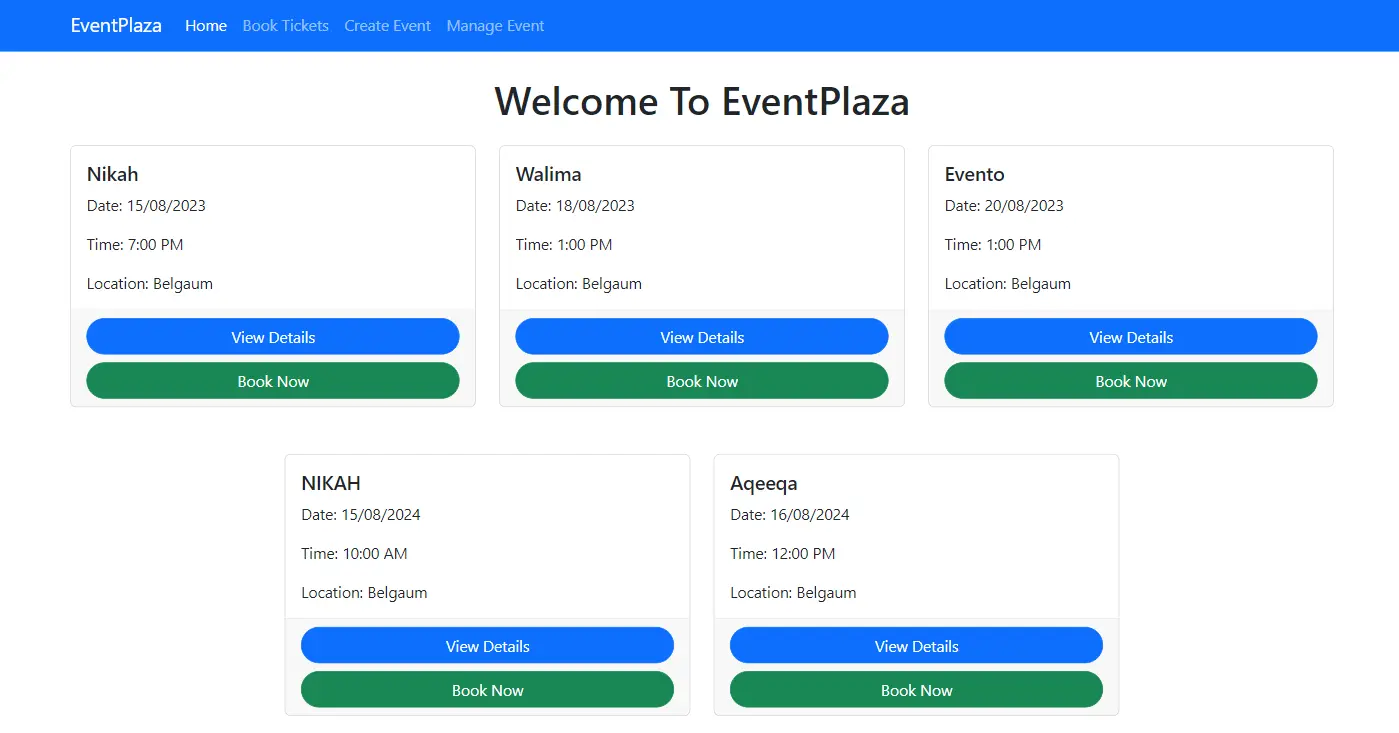The height and width of the screenshot is (733, 1399).
Task: Go to the Home nav link
Action: 206,26
